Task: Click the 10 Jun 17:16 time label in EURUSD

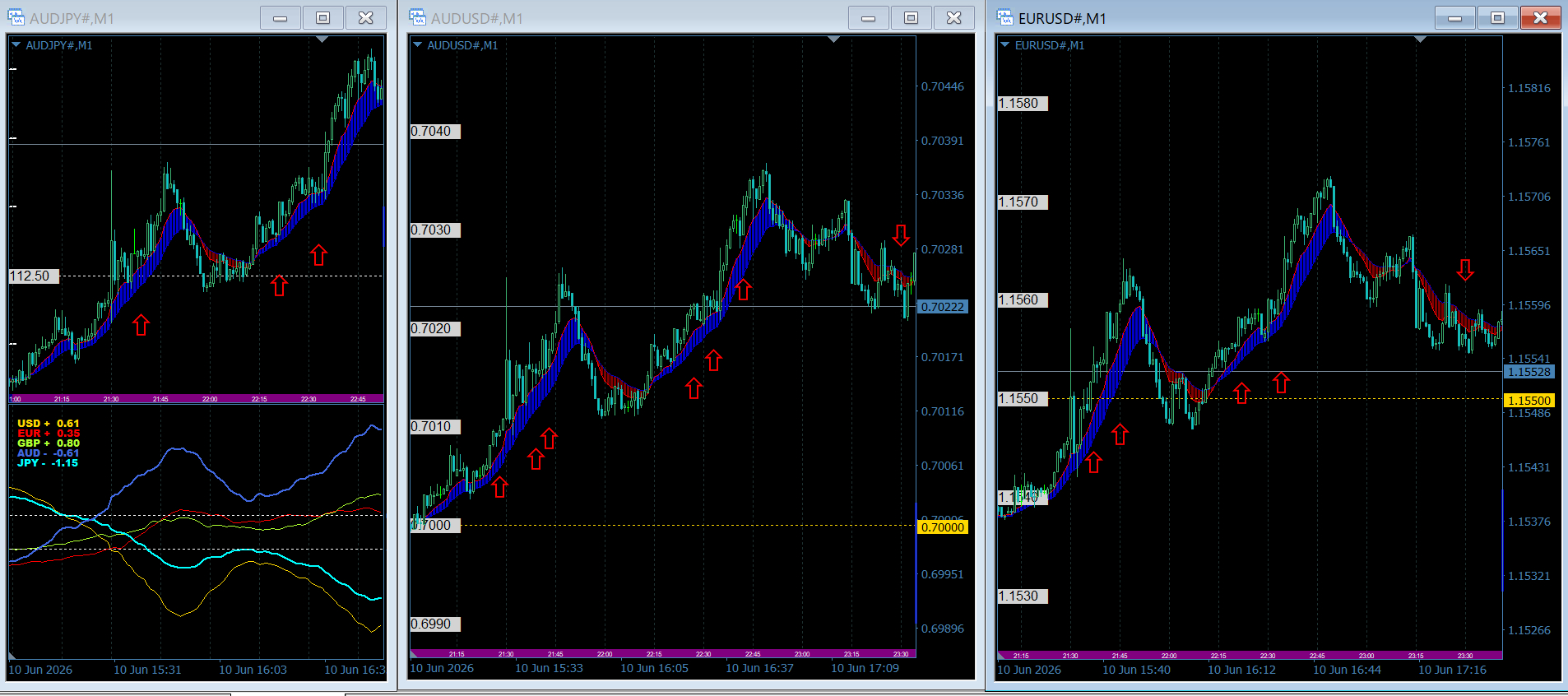Action: 1452,670
